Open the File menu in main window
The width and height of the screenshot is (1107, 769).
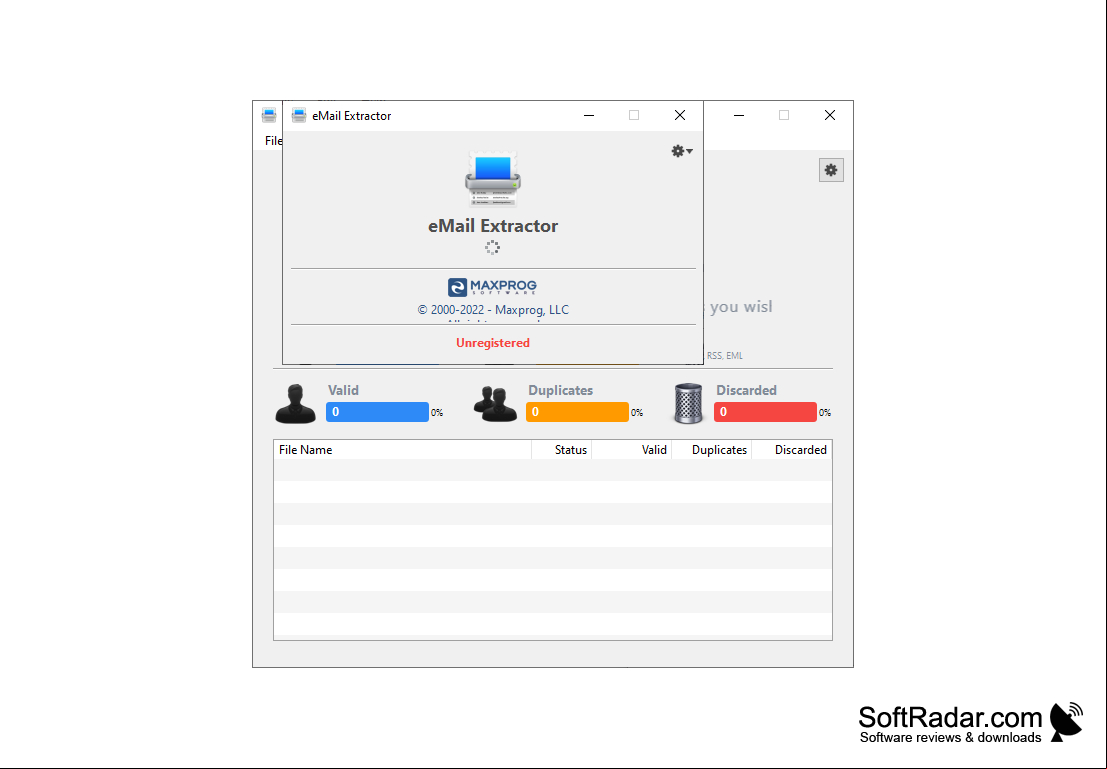pos(273,141)
